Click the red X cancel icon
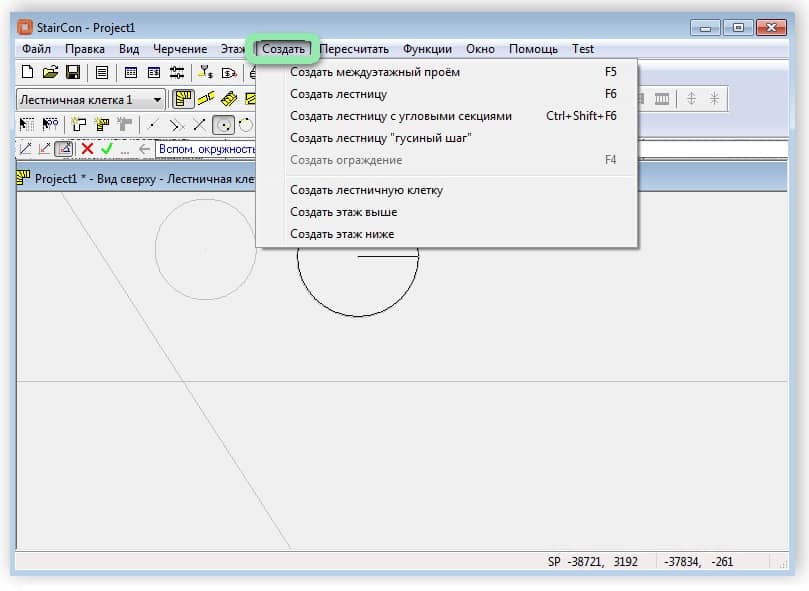 click(x=87, y=149)
